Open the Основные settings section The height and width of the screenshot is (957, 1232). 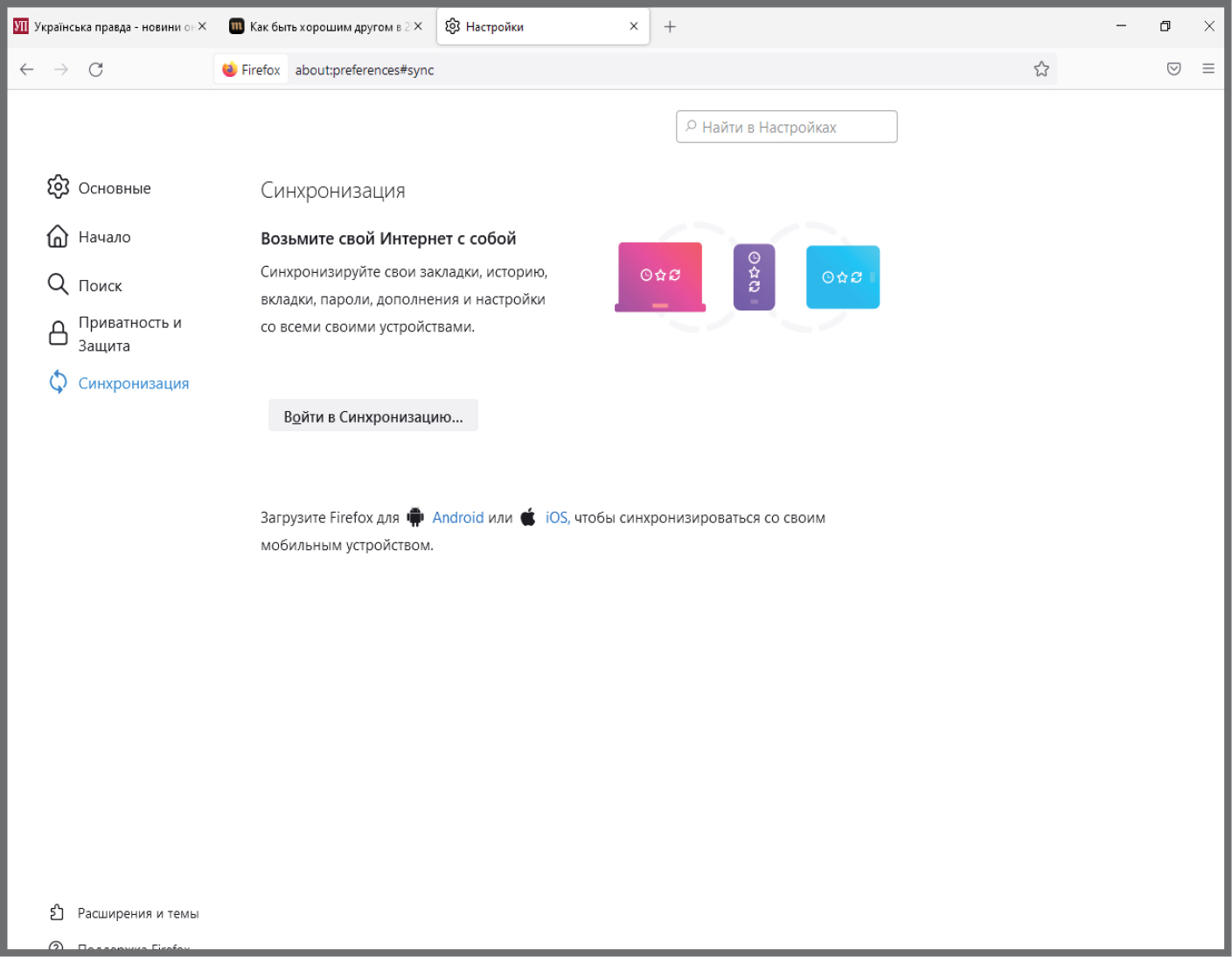tap(99, 188)
